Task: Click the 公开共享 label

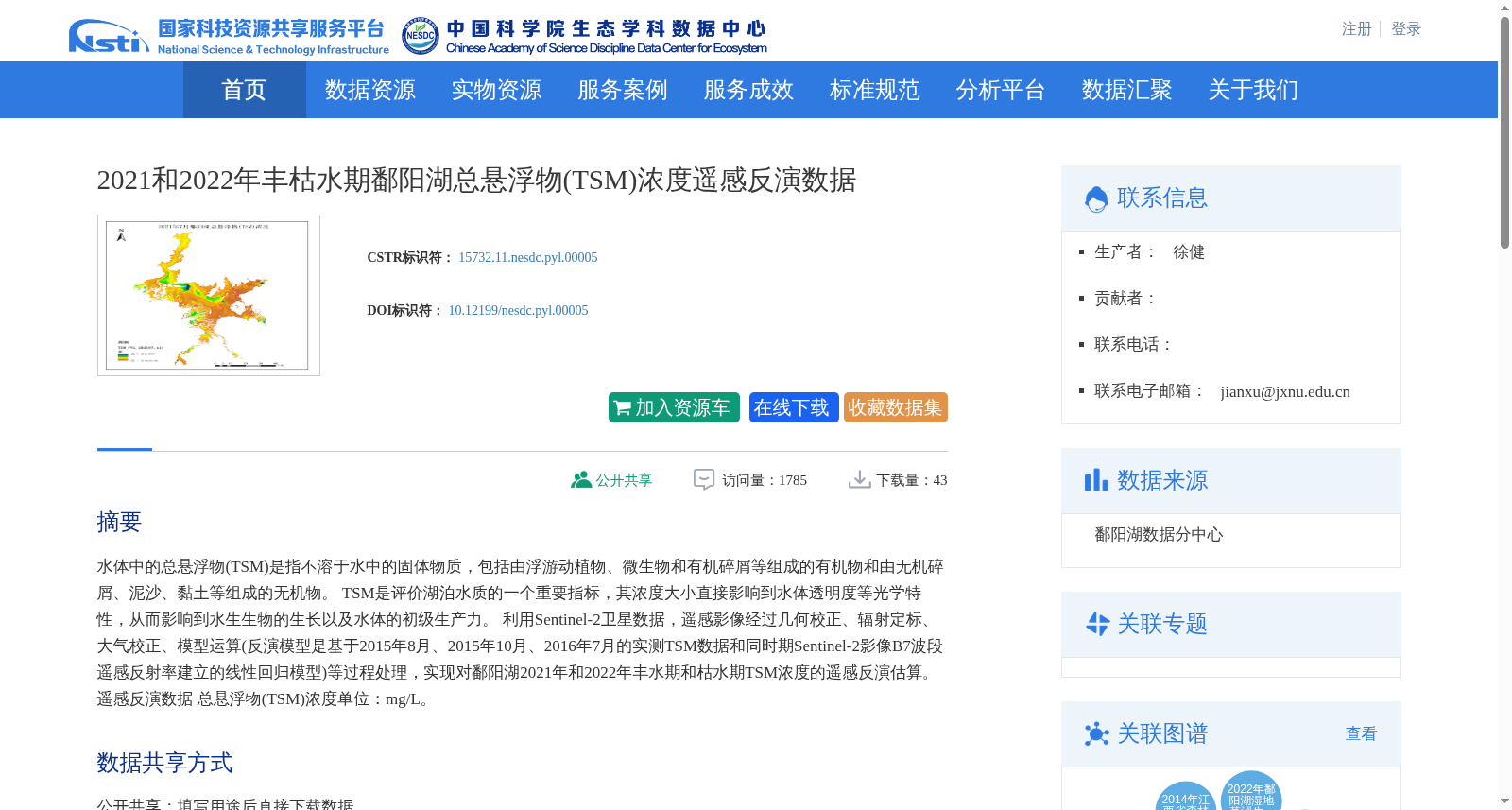Action: pyautogui.click(x=624, y=480)
